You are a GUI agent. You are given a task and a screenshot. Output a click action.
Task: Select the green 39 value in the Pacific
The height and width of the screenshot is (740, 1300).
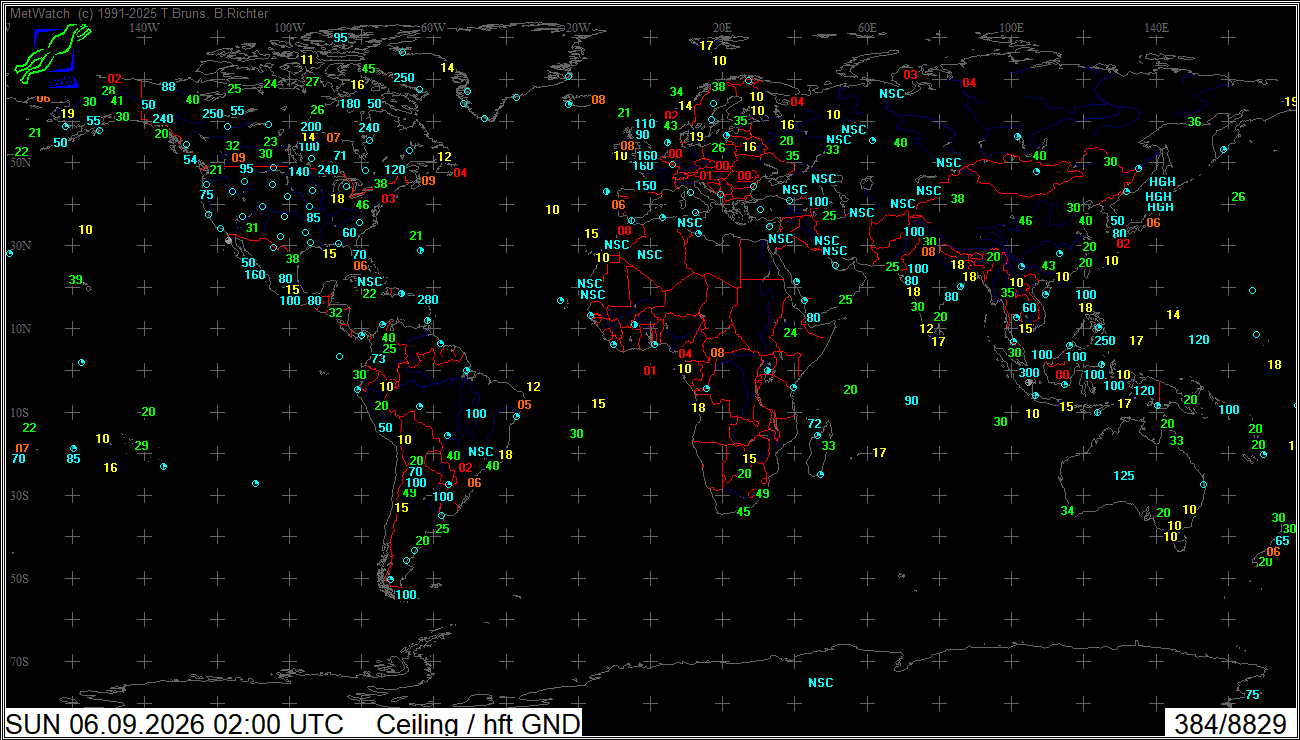pos(76,280)
